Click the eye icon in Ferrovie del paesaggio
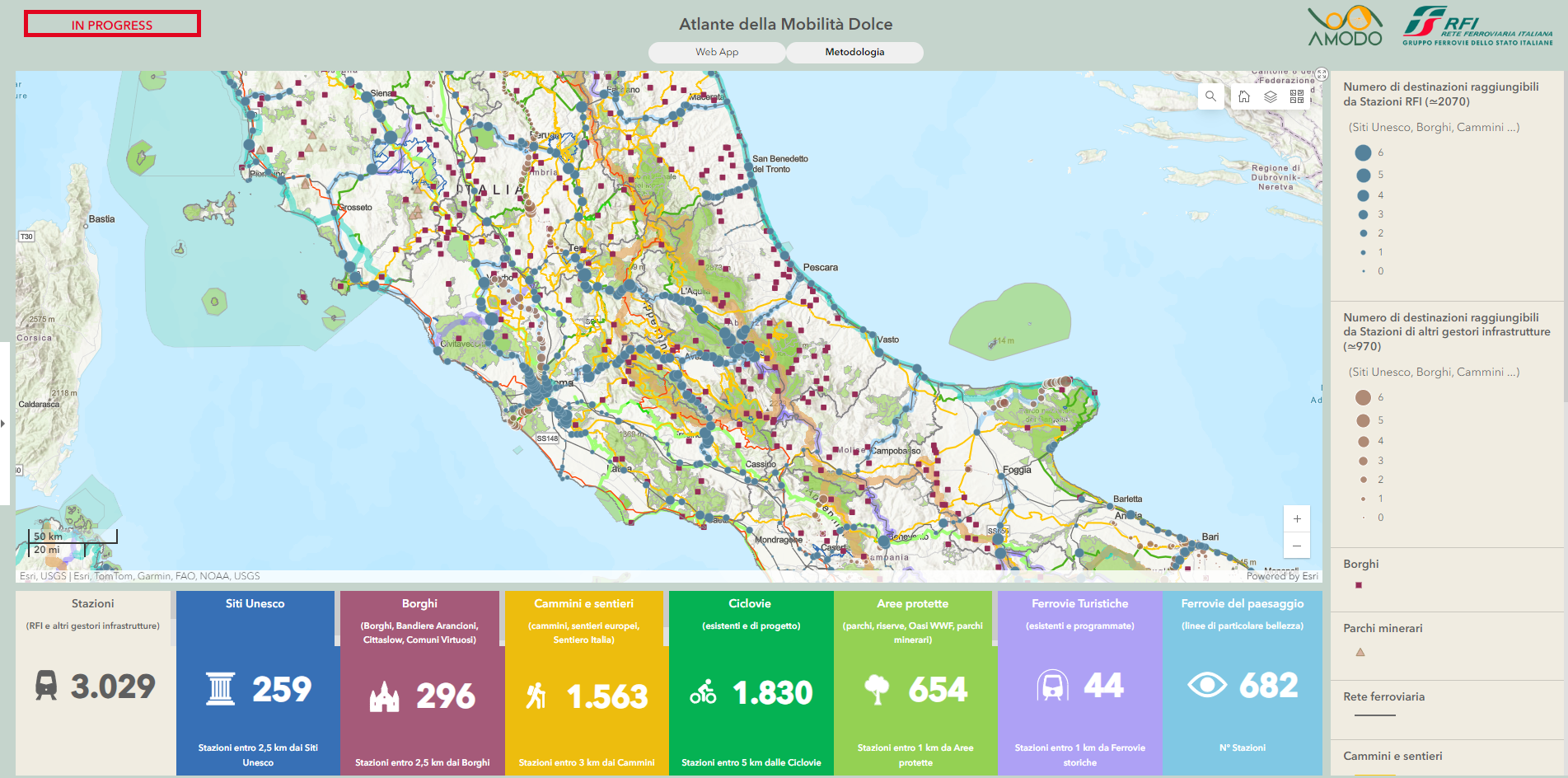This screenshot has height=778, width=1568. pos(1207,685)
